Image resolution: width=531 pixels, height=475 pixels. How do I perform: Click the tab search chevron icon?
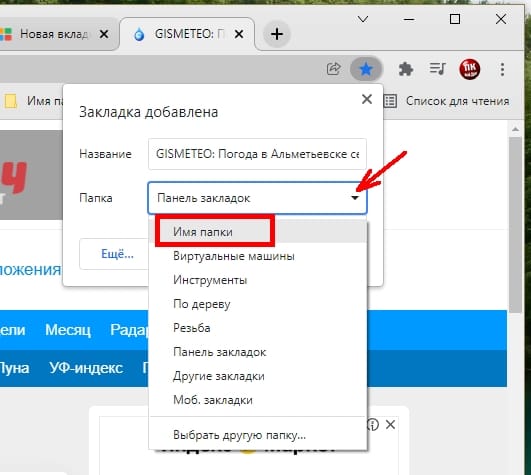(x=363, y=19)
